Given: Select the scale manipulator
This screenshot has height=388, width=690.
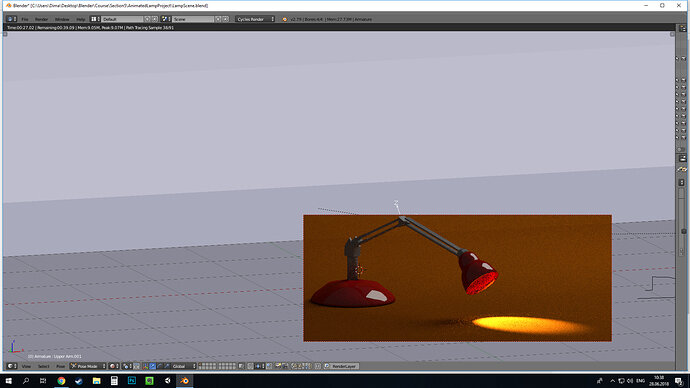Looking at the screenshot, I should (167, 366).
